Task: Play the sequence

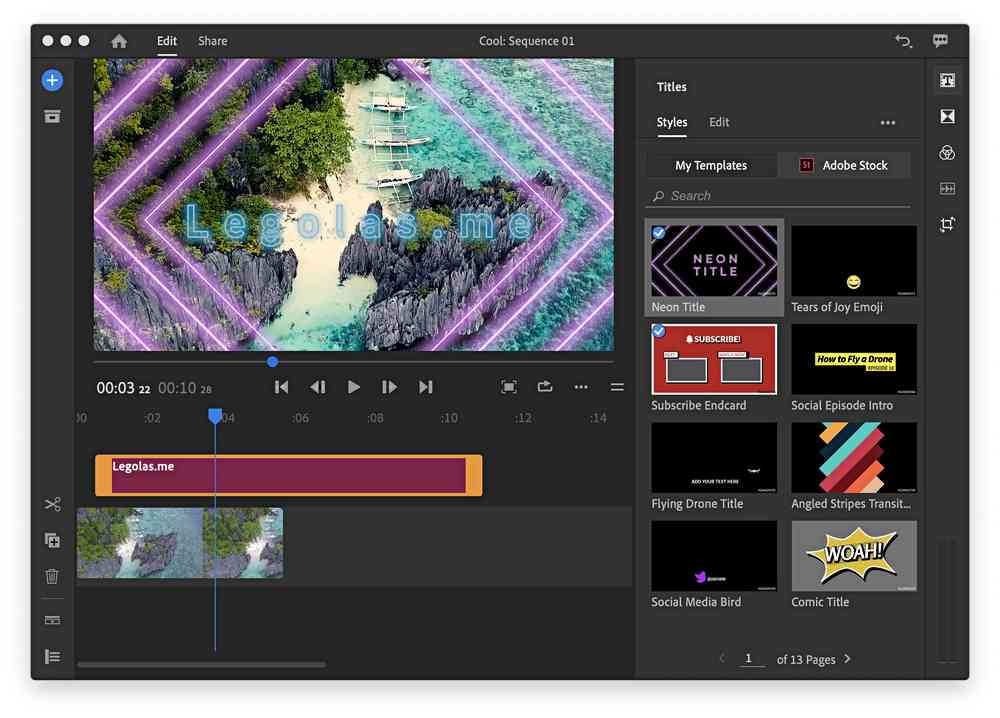Action: tap(353, 387)
